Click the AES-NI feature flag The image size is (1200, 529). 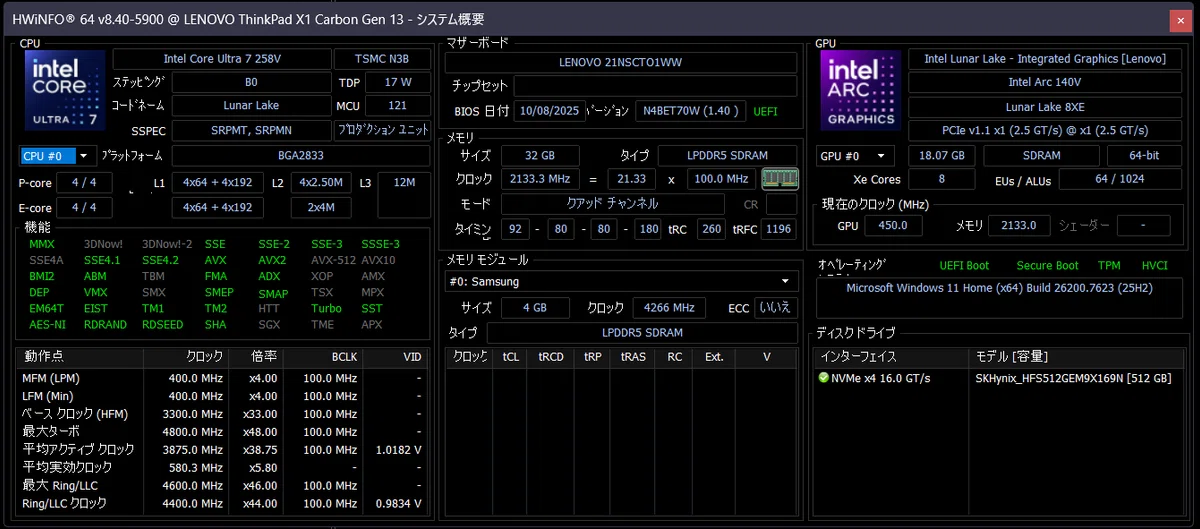click(x=46, y=324)
